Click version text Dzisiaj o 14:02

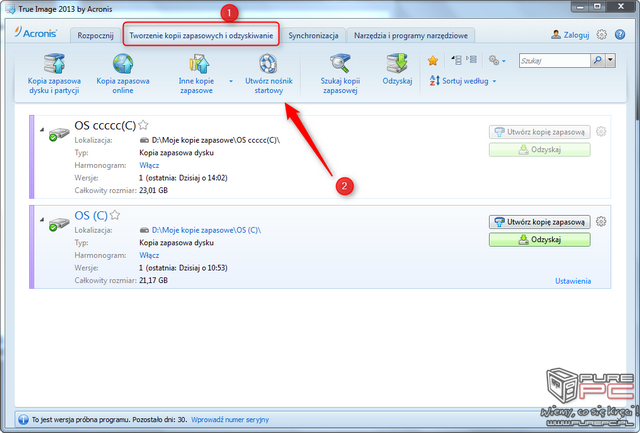(203, 178)
